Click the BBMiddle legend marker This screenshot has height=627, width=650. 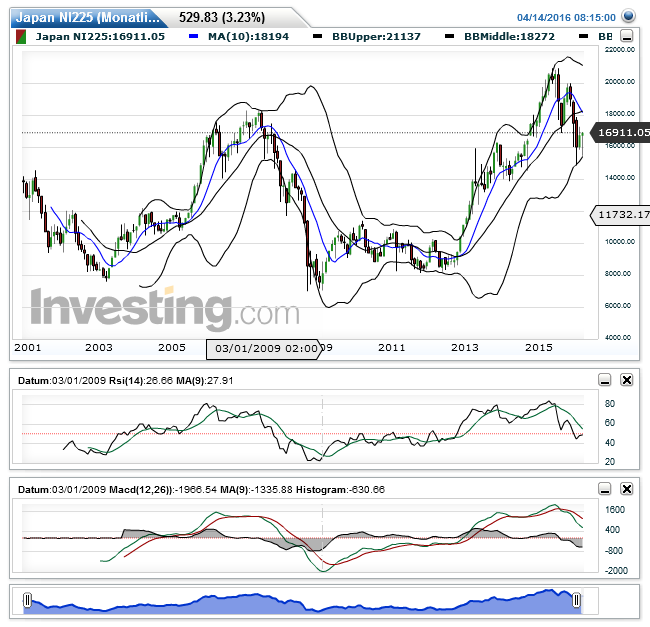(449, 36)
